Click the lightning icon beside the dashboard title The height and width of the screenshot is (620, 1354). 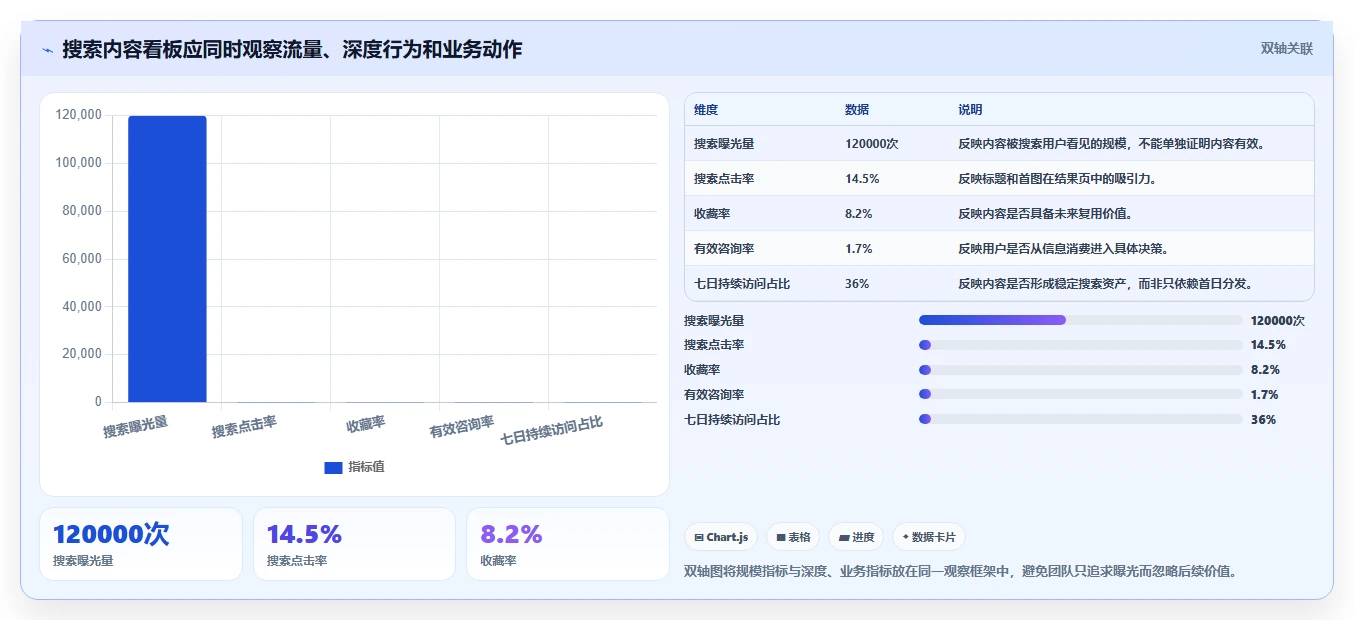click(48, 50)
